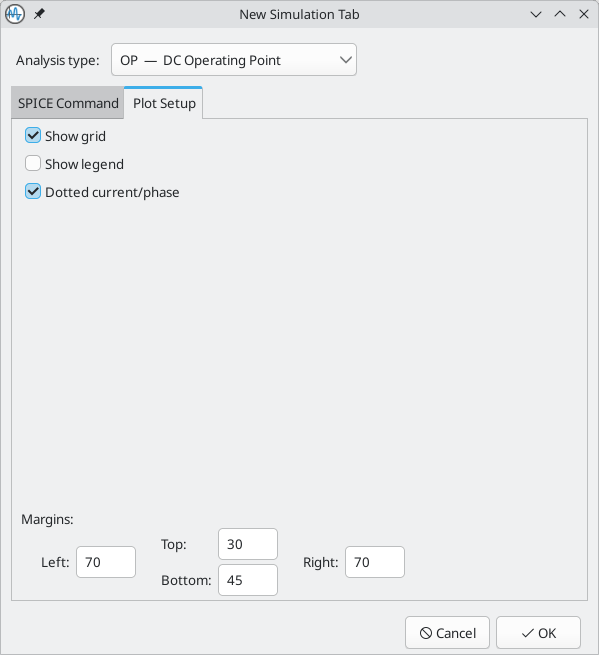Open the Analysis type combo box
The width and height of the screenshot is (599, 655).
(x=234, y=60)
